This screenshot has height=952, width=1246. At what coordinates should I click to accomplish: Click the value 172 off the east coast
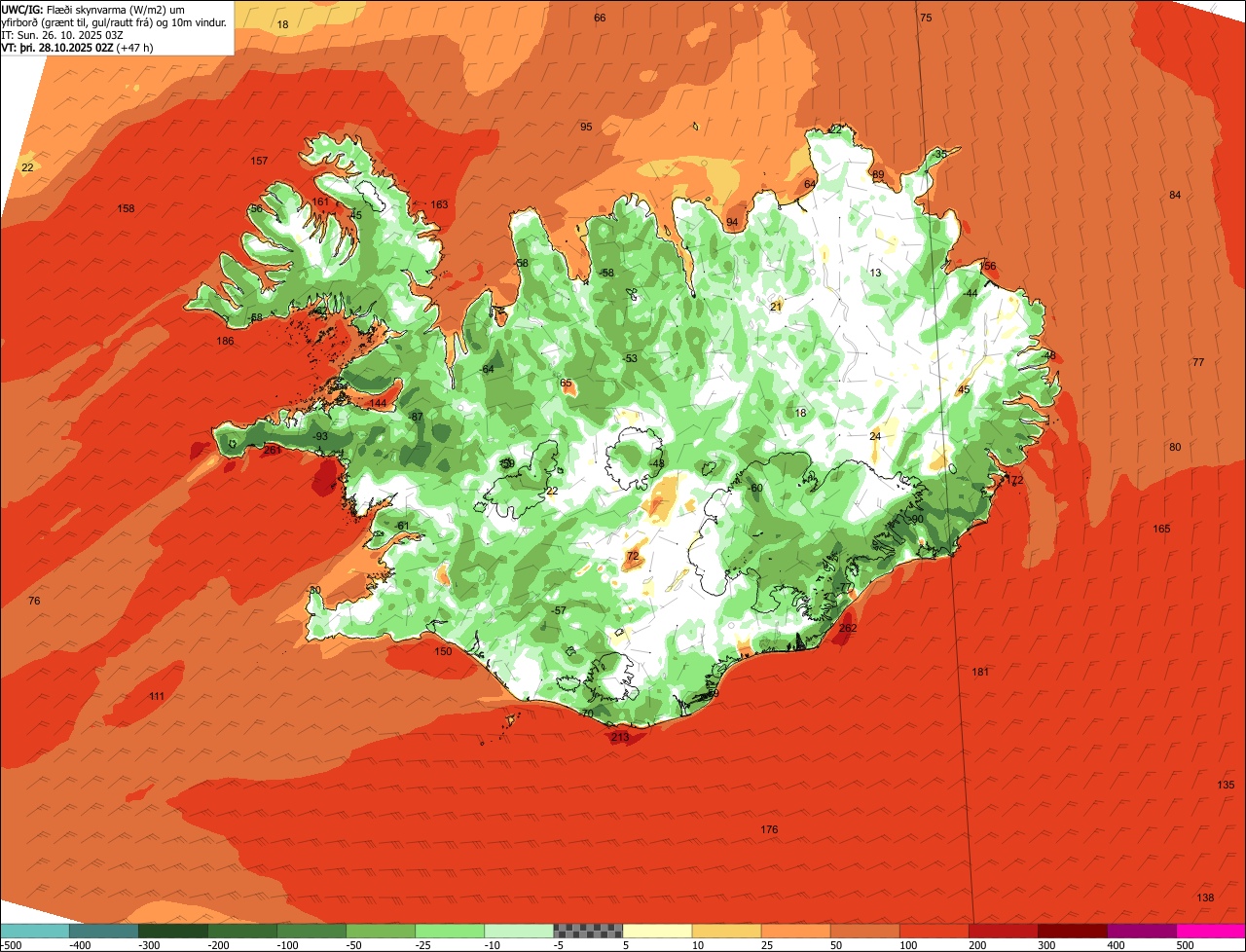(x=1015, y=480)
